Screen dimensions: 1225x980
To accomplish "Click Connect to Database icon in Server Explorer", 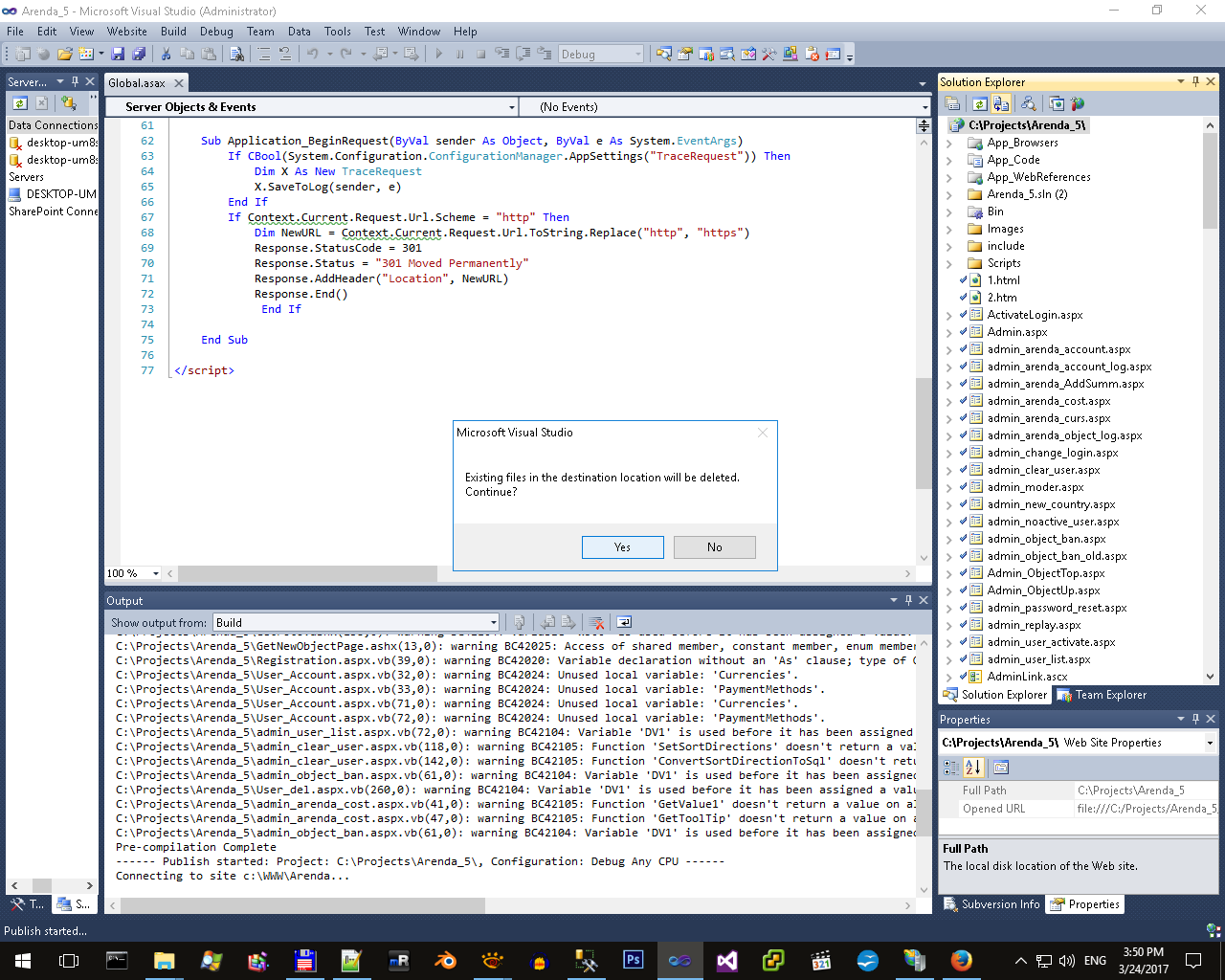I will click(x=68, y=103).
